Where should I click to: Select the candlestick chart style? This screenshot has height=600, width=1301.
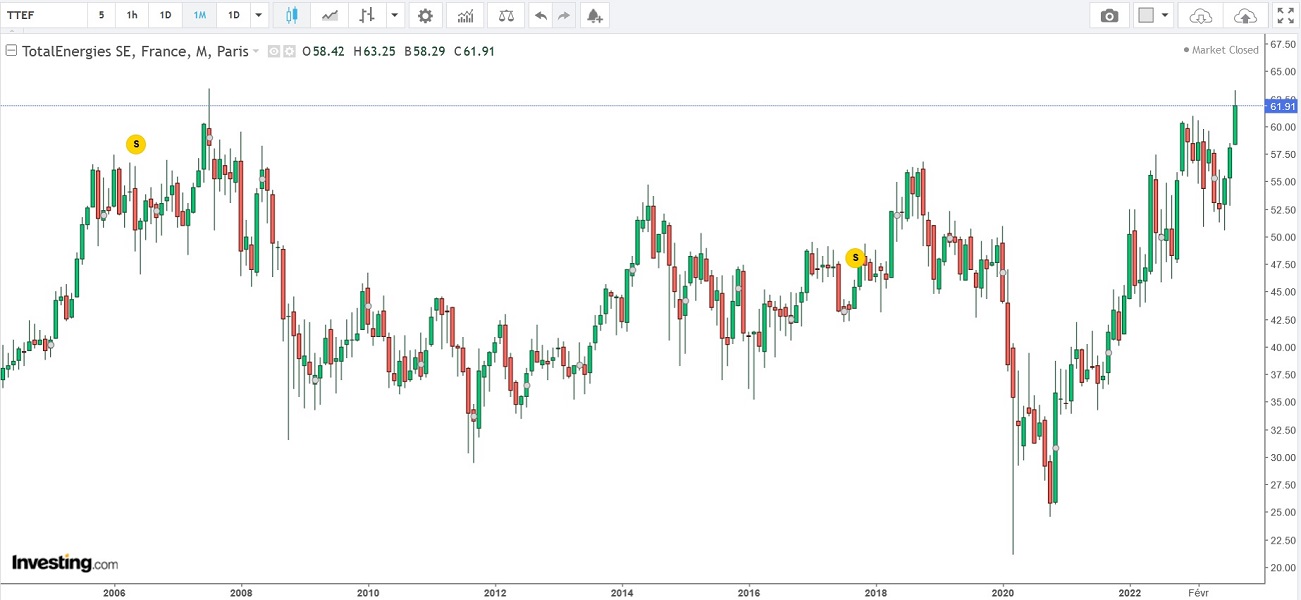click(x=292, y=16)
